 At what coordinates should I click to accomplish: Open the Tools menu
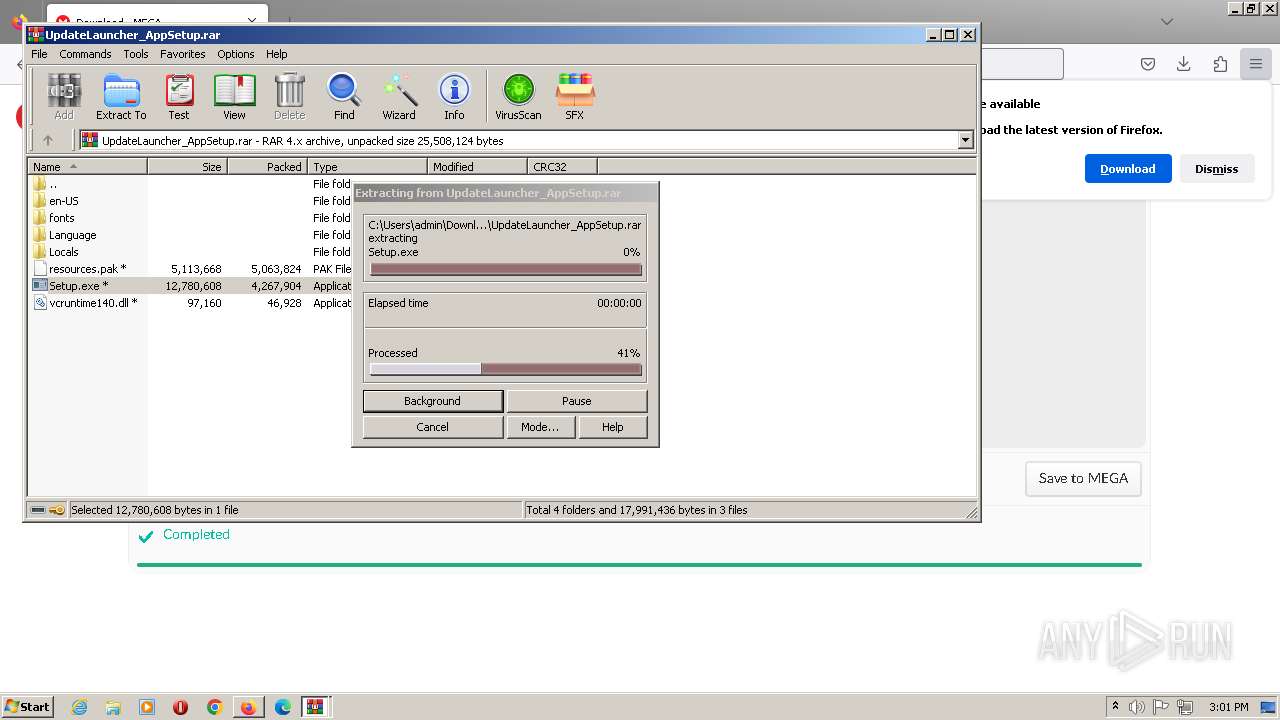(136, 54)
